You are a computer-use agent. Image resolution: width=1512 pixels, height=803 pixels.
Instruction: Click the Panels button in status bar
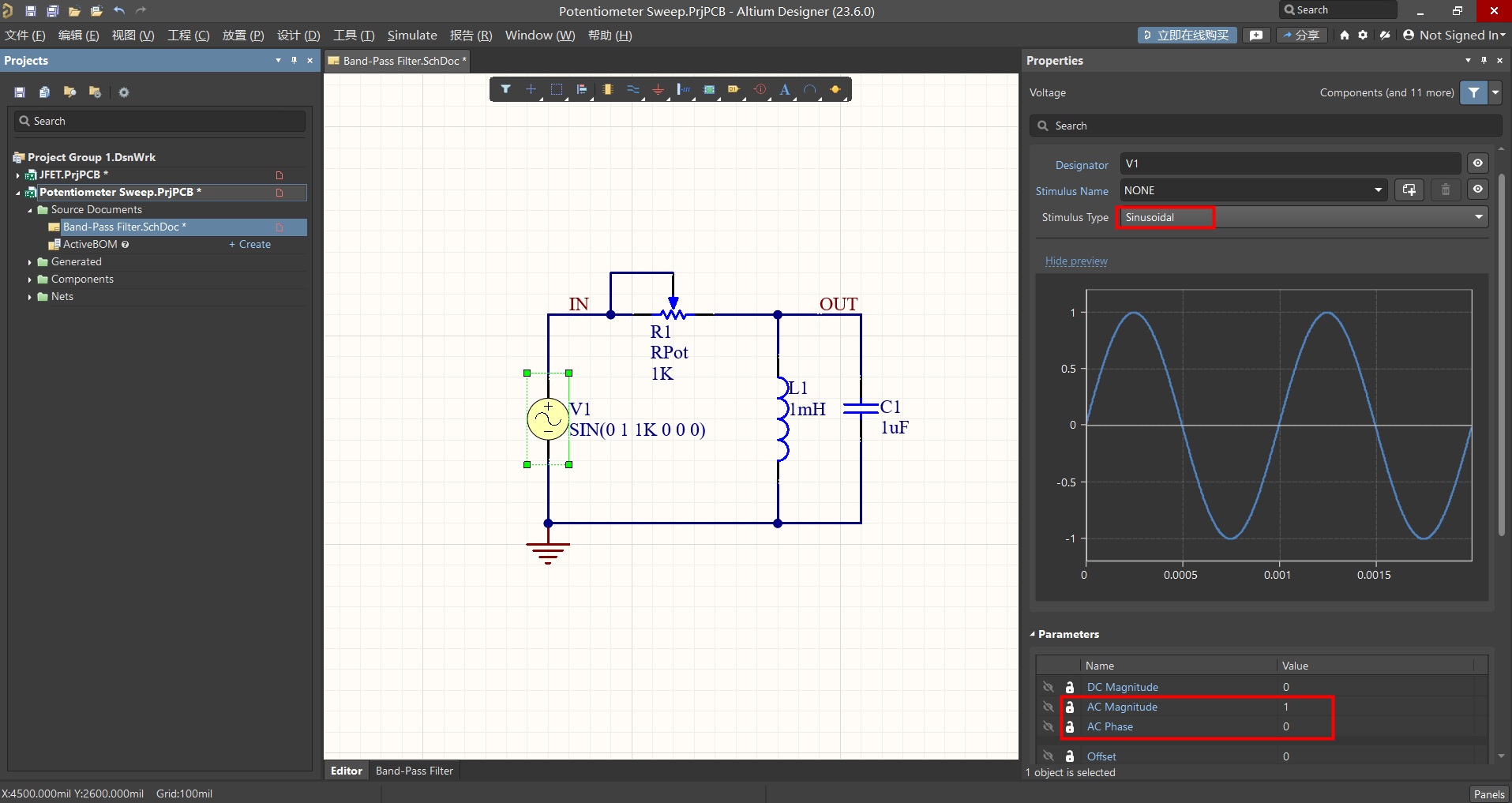[x=1488, y=794]
